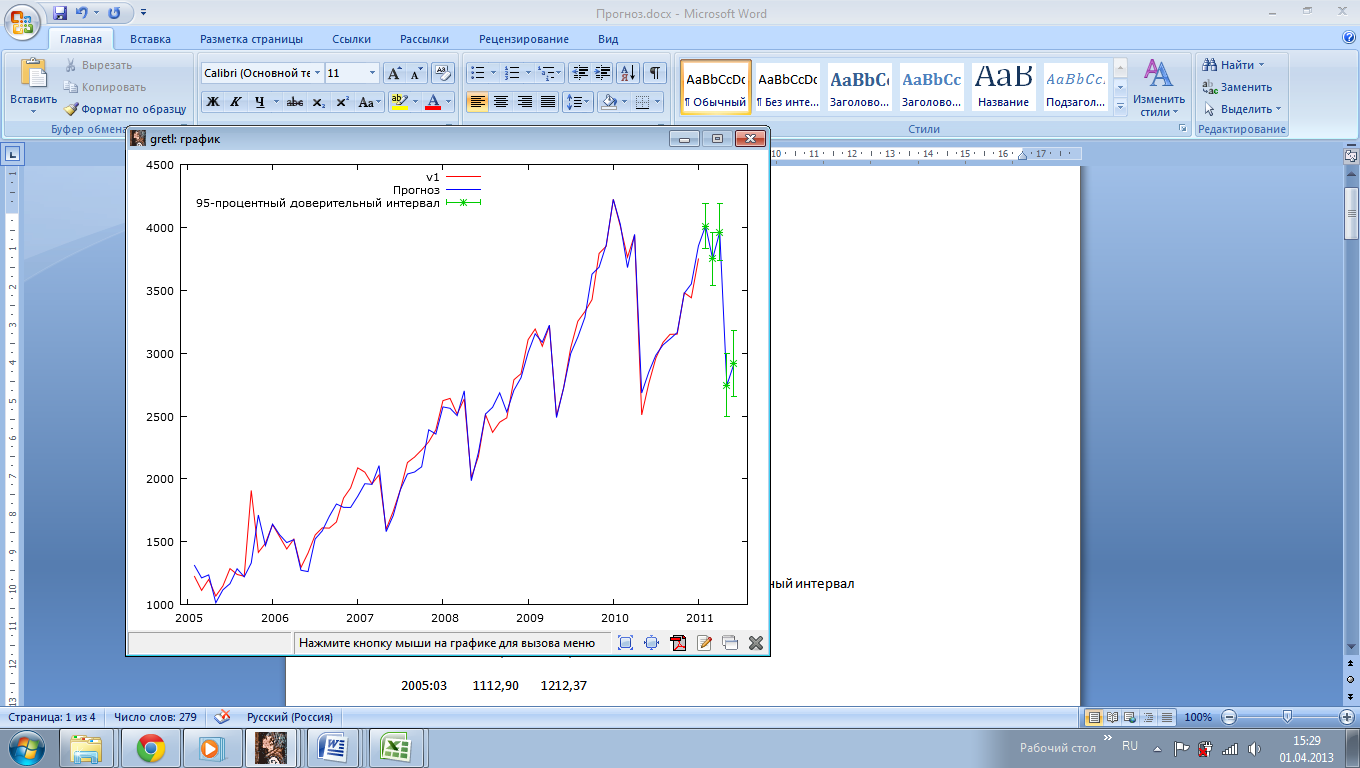Open Word Help question mark
This screenshot has width=1360, height=768.
(x=1349, y=38)
